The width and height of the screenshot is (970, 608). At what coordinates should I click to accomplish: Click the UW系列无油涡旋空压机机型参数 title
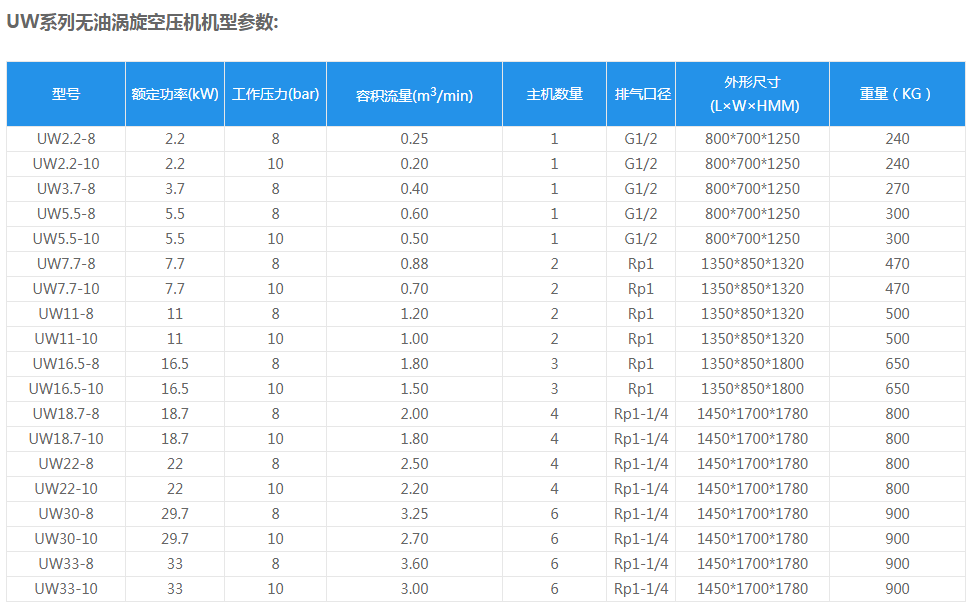142,22
